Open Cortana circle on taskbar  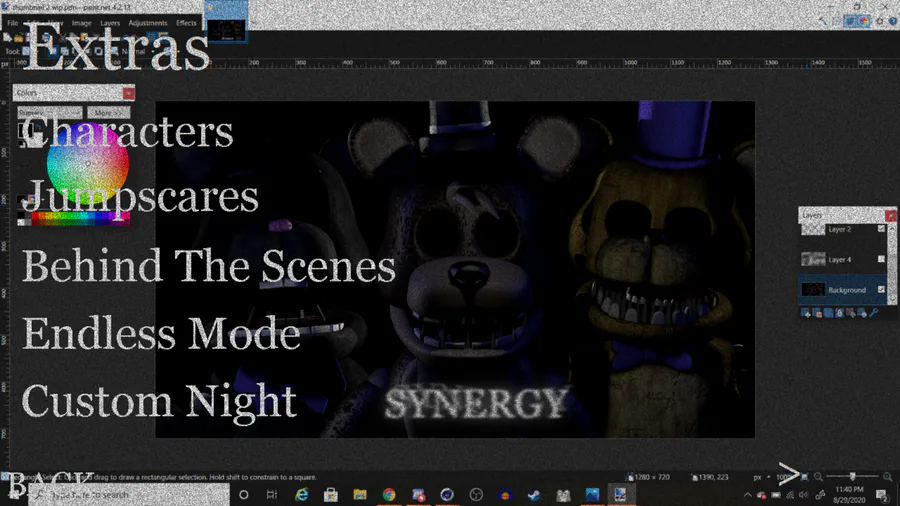243,495
